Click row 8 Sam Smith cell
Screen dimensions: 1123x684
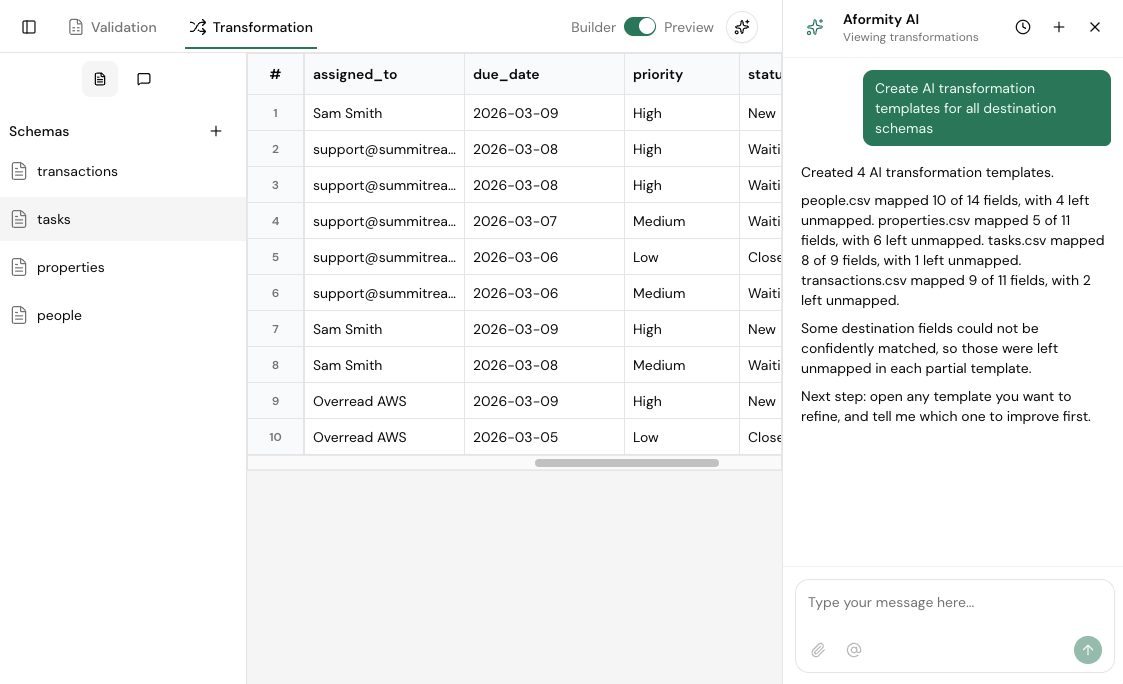[x=384, y=365]
